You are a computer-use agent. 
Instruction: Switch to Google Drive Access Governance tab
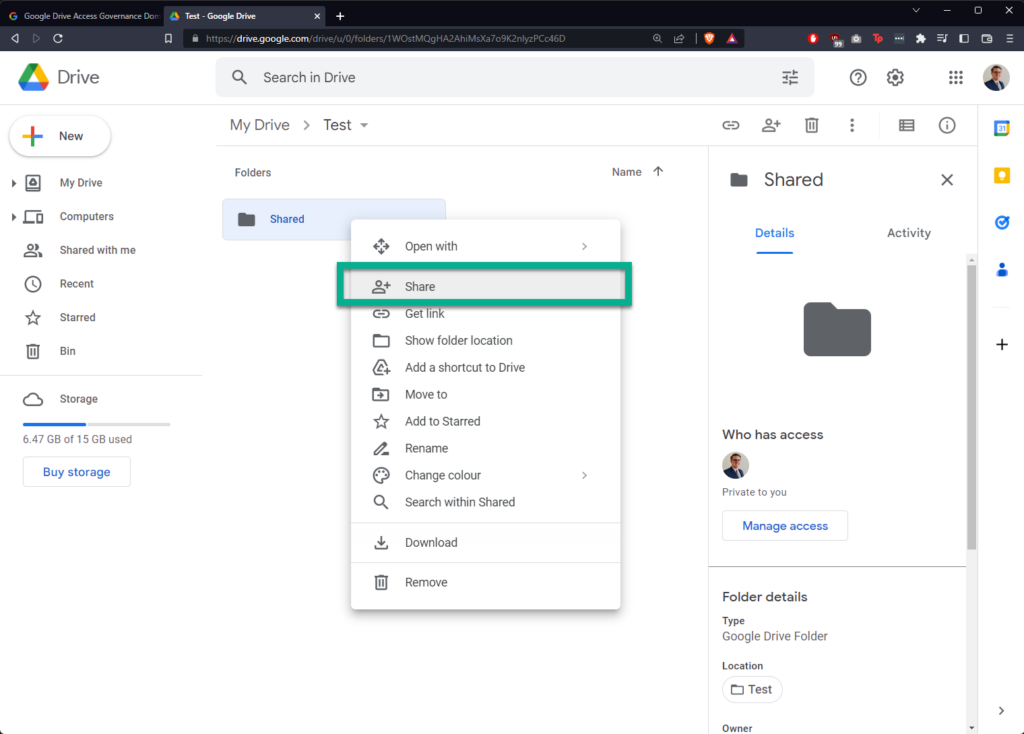pos(83,16)
